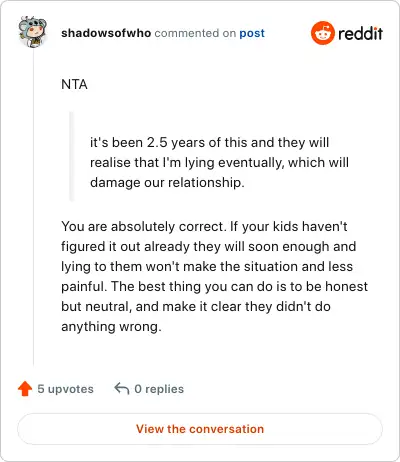Open the "0 replies" label
The image size is (400, 462).
(159, 389)
